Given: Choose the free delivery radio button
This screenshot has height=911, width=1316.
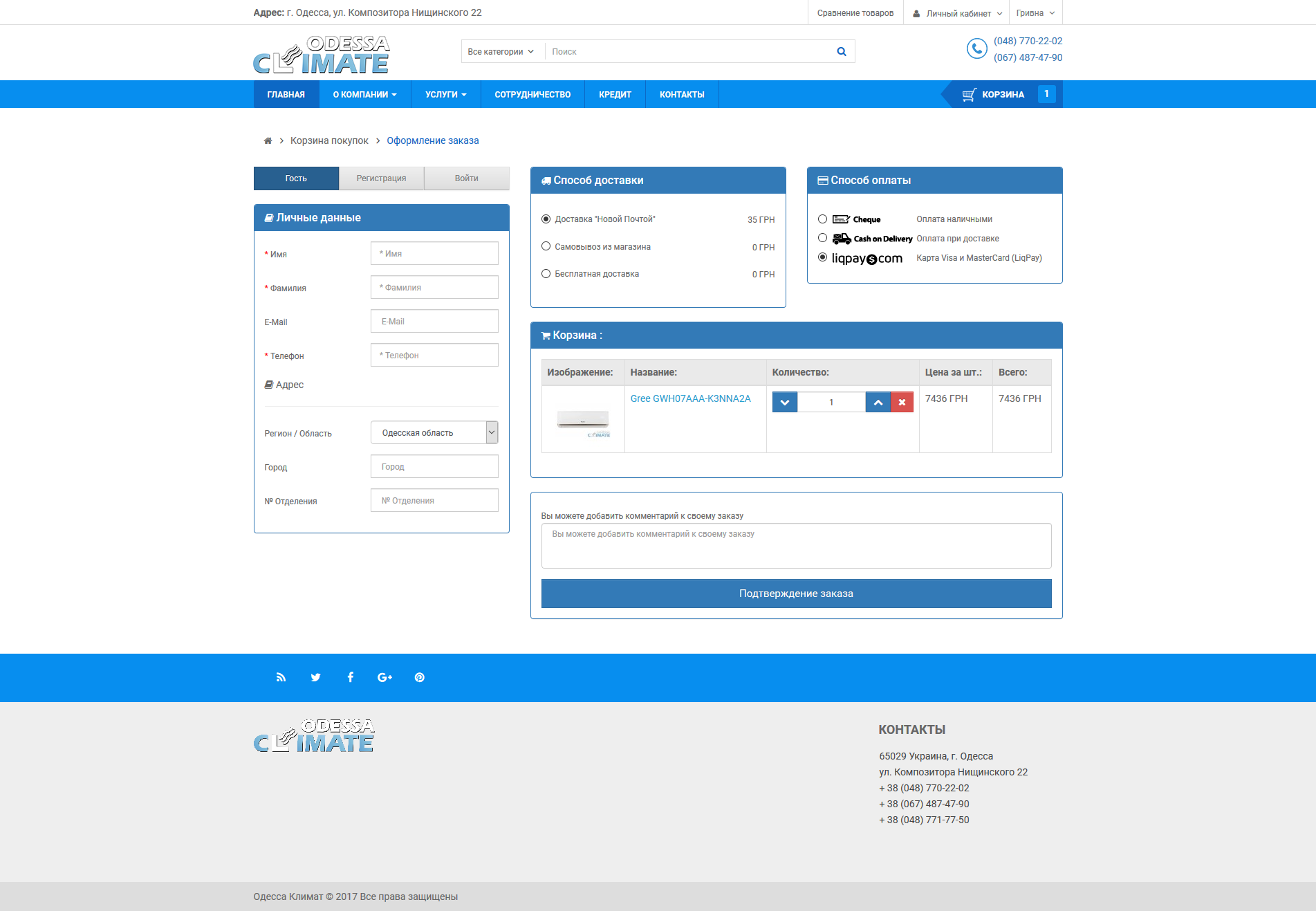Looking at the screenshot, I should 546,274.
